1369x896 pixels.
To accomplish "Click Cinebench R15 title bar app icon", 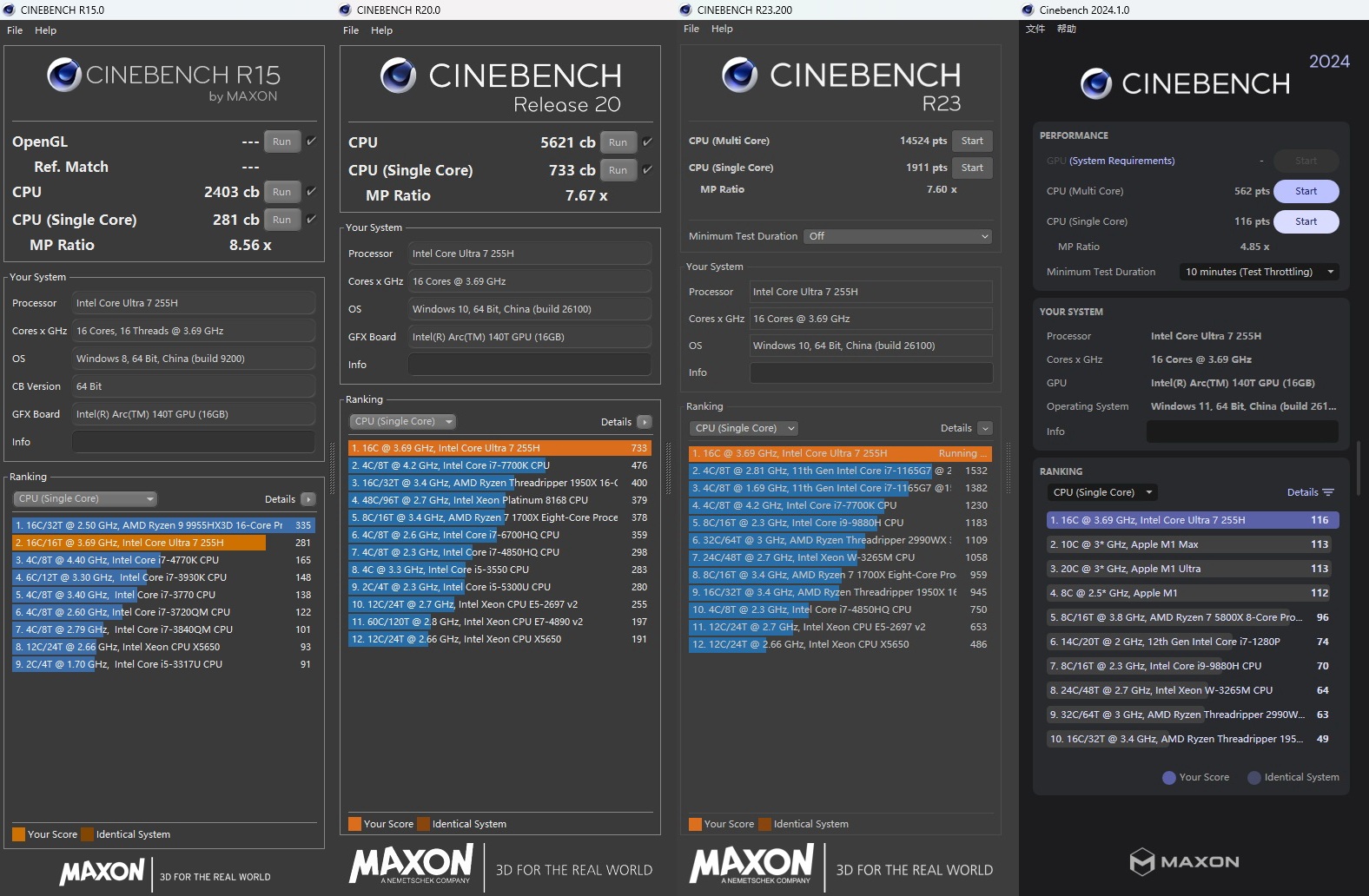I will 10,10.
